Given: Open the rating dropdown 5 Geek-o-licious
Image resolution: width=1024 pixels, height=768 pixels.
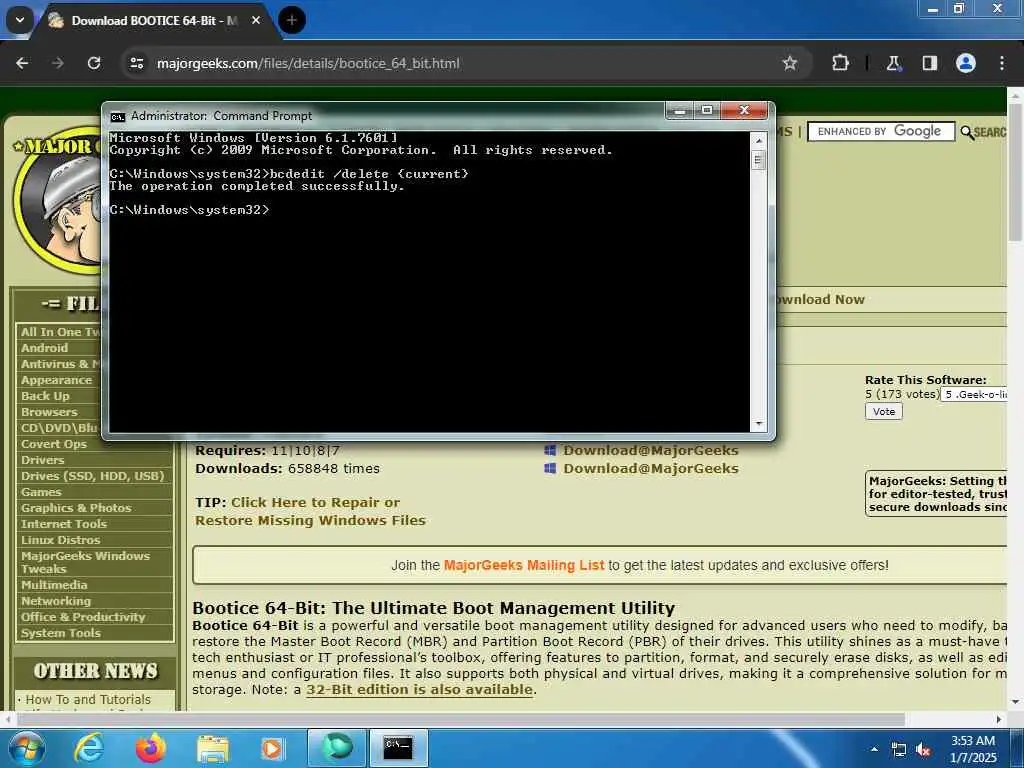Looking at the screenshot, I should (x=974, y=394).
